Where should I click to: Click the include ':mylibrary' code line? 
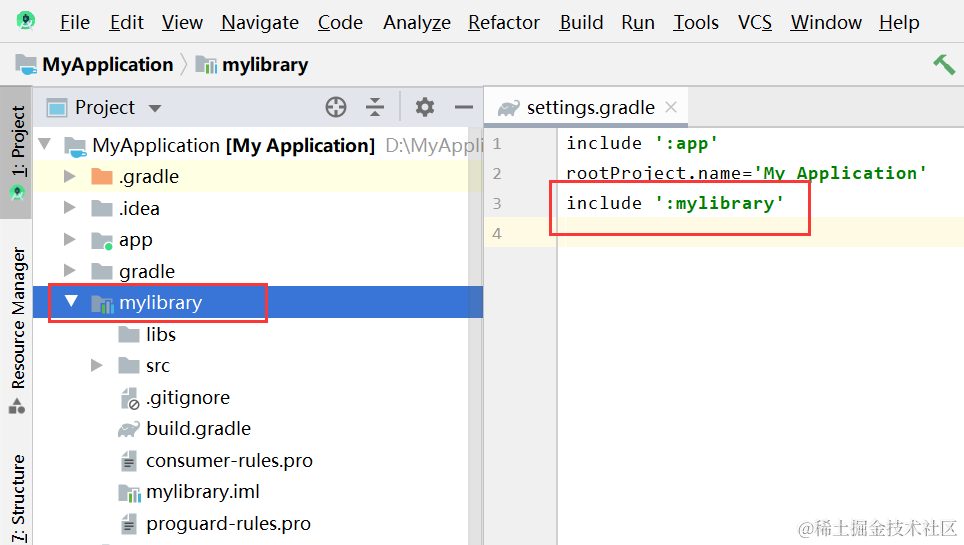[x=675, y=203]
